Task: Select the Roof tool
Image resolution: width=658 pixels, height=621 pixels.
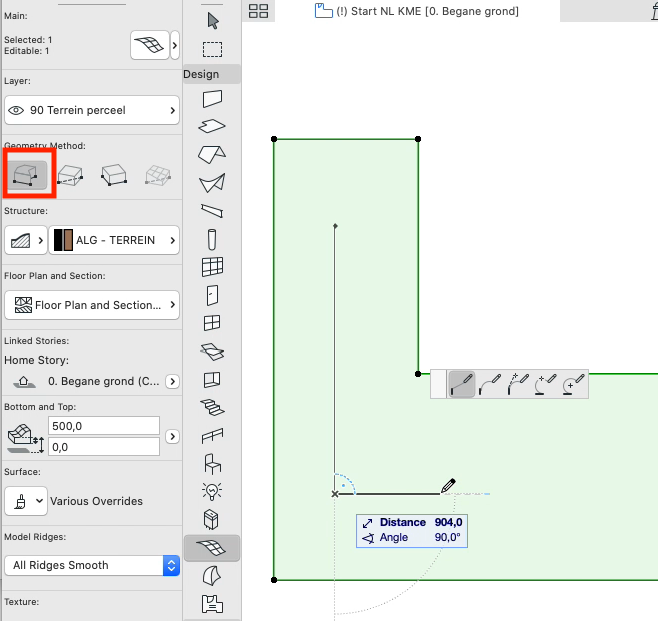Action: pyautogui.click(x=212, y=154)
